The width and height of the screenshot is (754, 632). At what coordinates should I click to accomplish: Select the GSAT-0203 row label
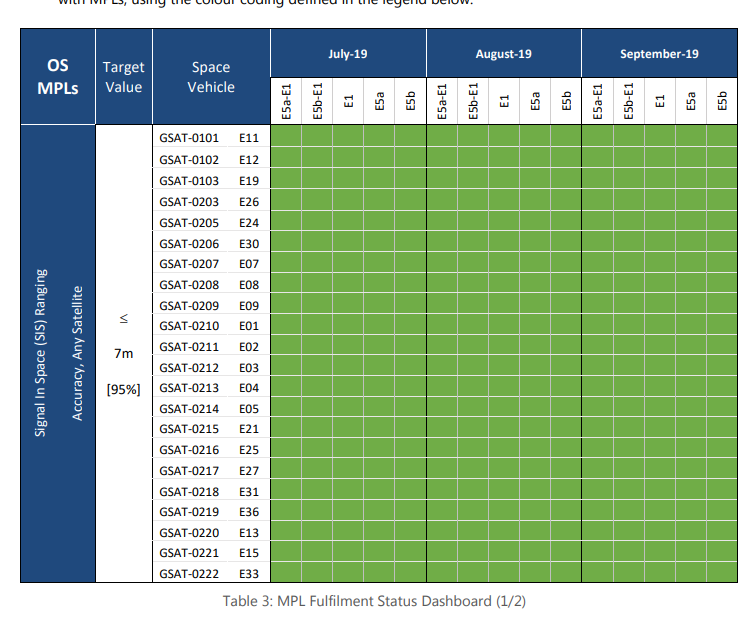[x=189, y=202]
